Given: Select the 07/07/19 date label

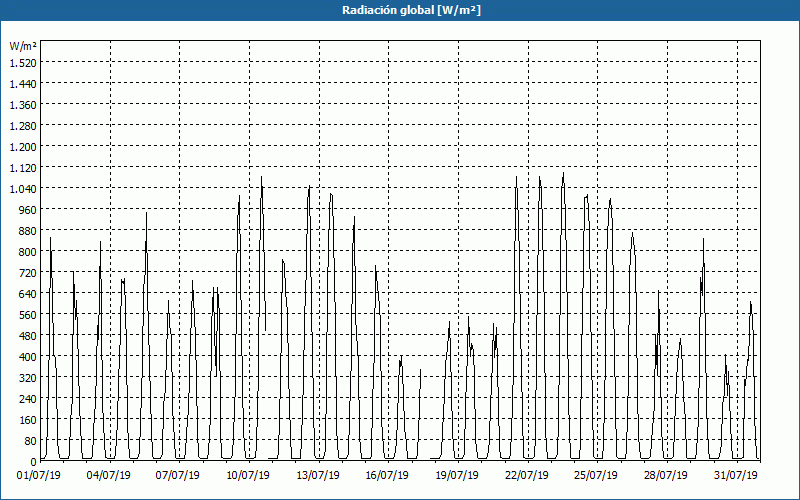Looking at the screenshot, I should [178, 476].
